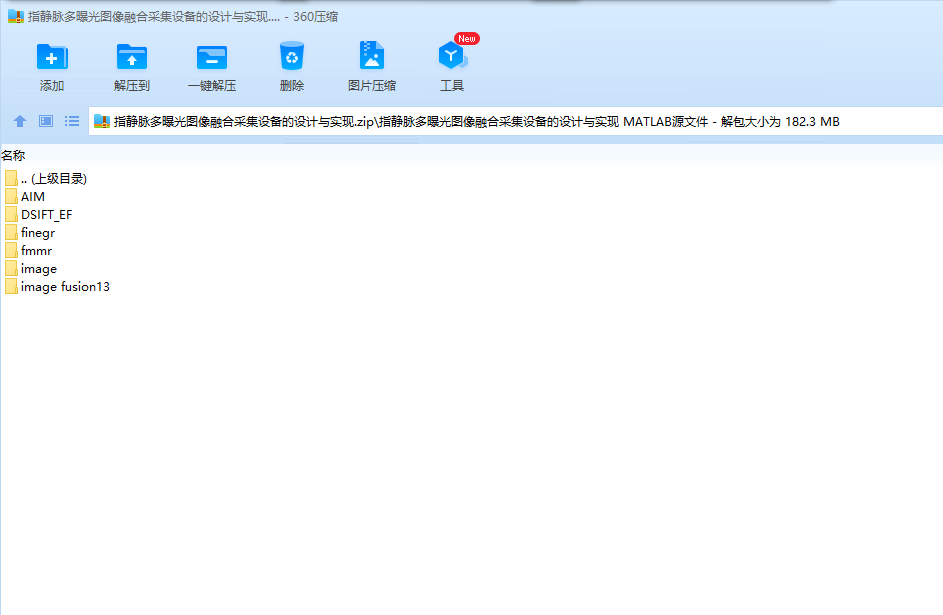Click the address path field

click(x=516, y=121)
